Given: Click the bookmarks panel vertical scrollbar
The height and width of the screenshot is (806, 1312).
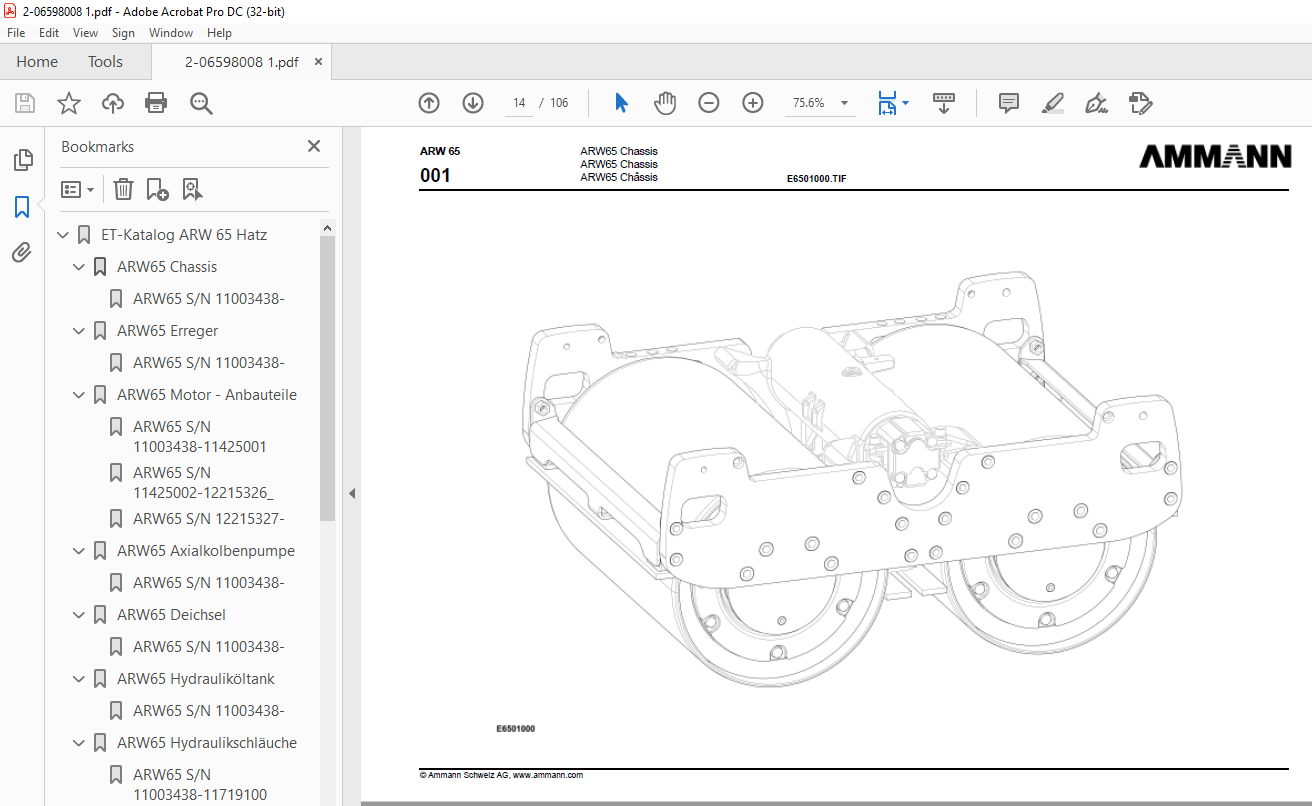Looking at the screenshot, I should 327,378.
